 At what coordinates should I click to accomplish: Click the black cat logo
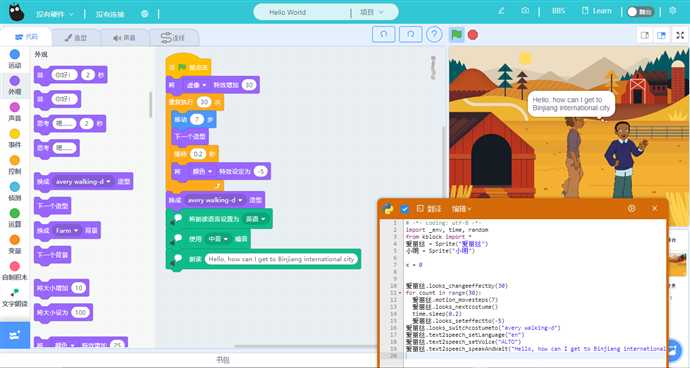coord(16,13)
